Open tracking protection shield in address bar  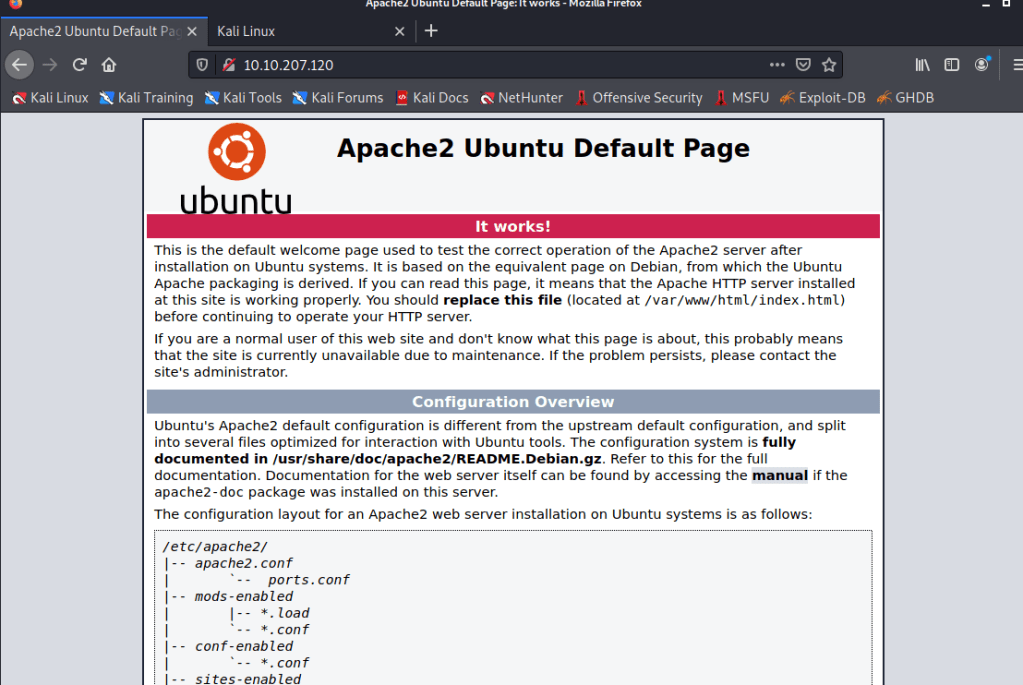point(202,65)
